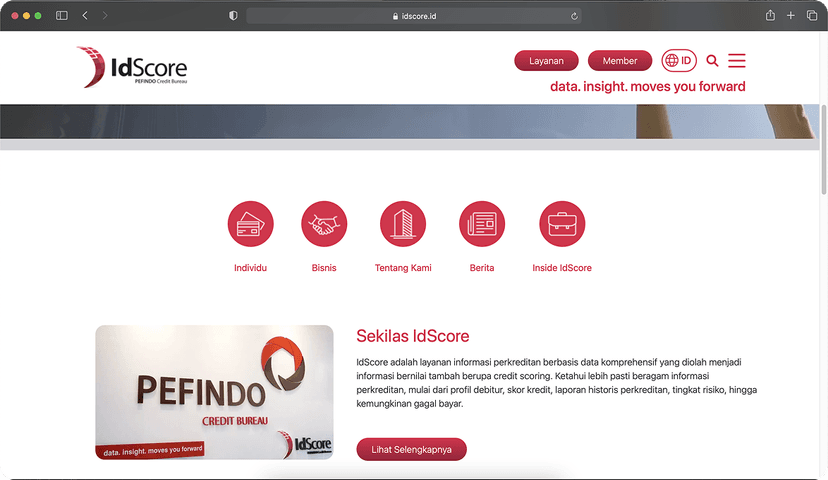Click the Tentang Kami text link
Screen dimensions: 828x480
tap(403, 268)
